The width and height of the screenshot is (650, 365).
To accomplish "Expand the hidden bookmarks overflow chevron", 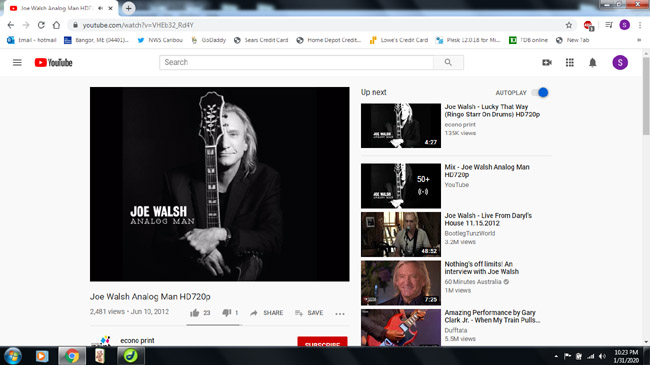I will pyautogui.click(x=639, y=40).
